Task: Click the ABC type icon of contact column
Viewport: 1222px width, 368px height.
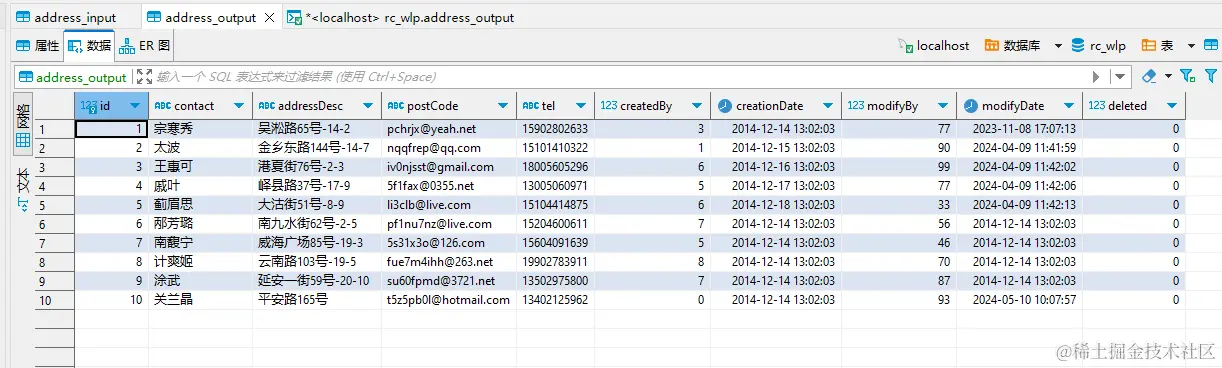Action: (x=163, y=106)
